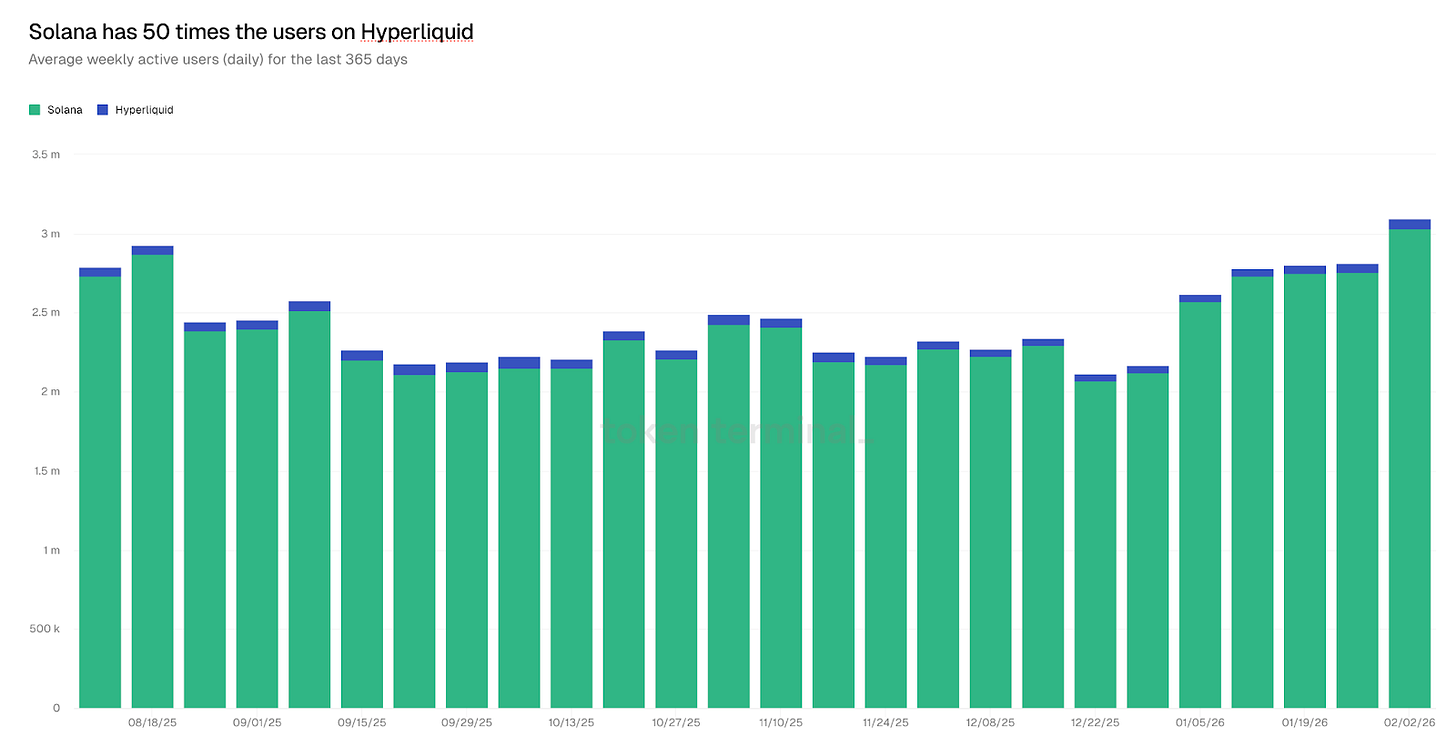Click the 01/05/26 date label
Screen dimensions: 1456x756
tap(1200, 721)
